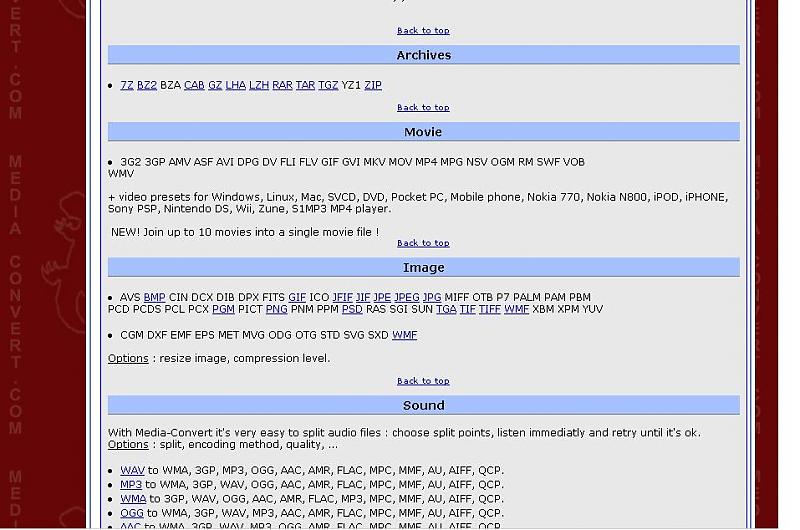The width and height of the screenshot is (800, 530).
Task: Open the LZH archive link
Action: click(259, 86)
